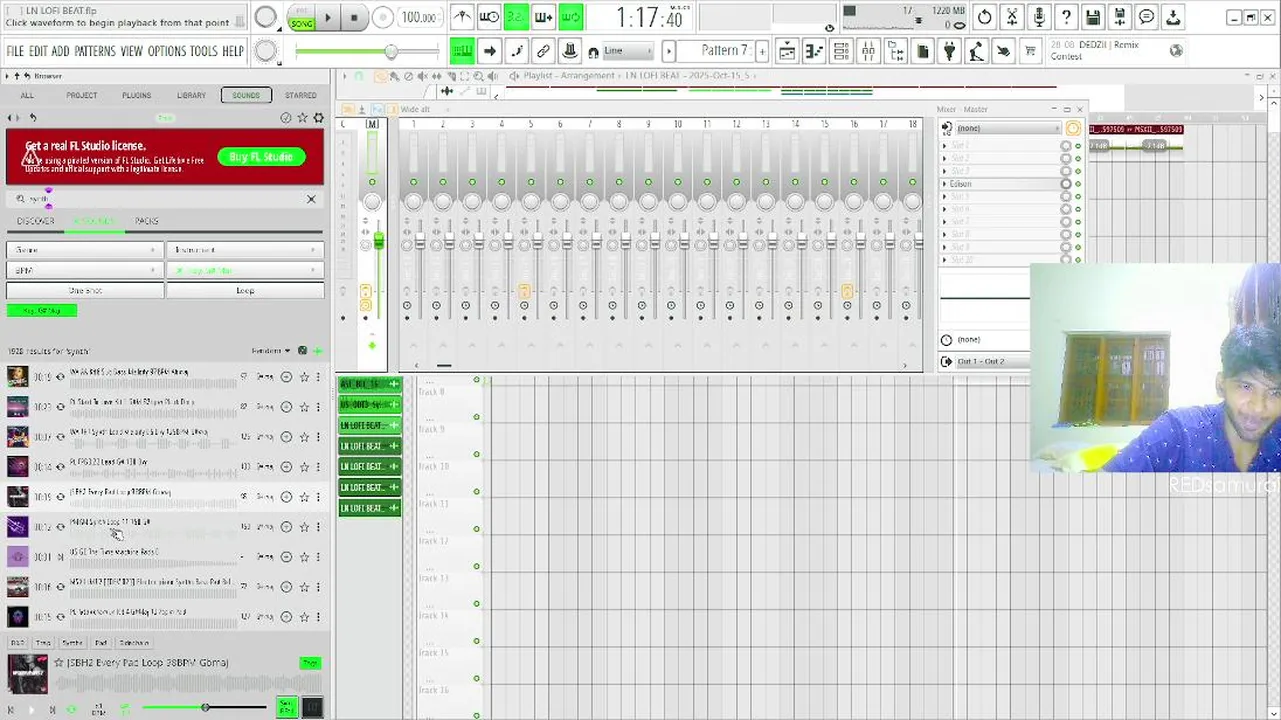Viewport: 1281px width, 720px height.
Task: Click the help question mark icon
Action: pos(1066,17)
